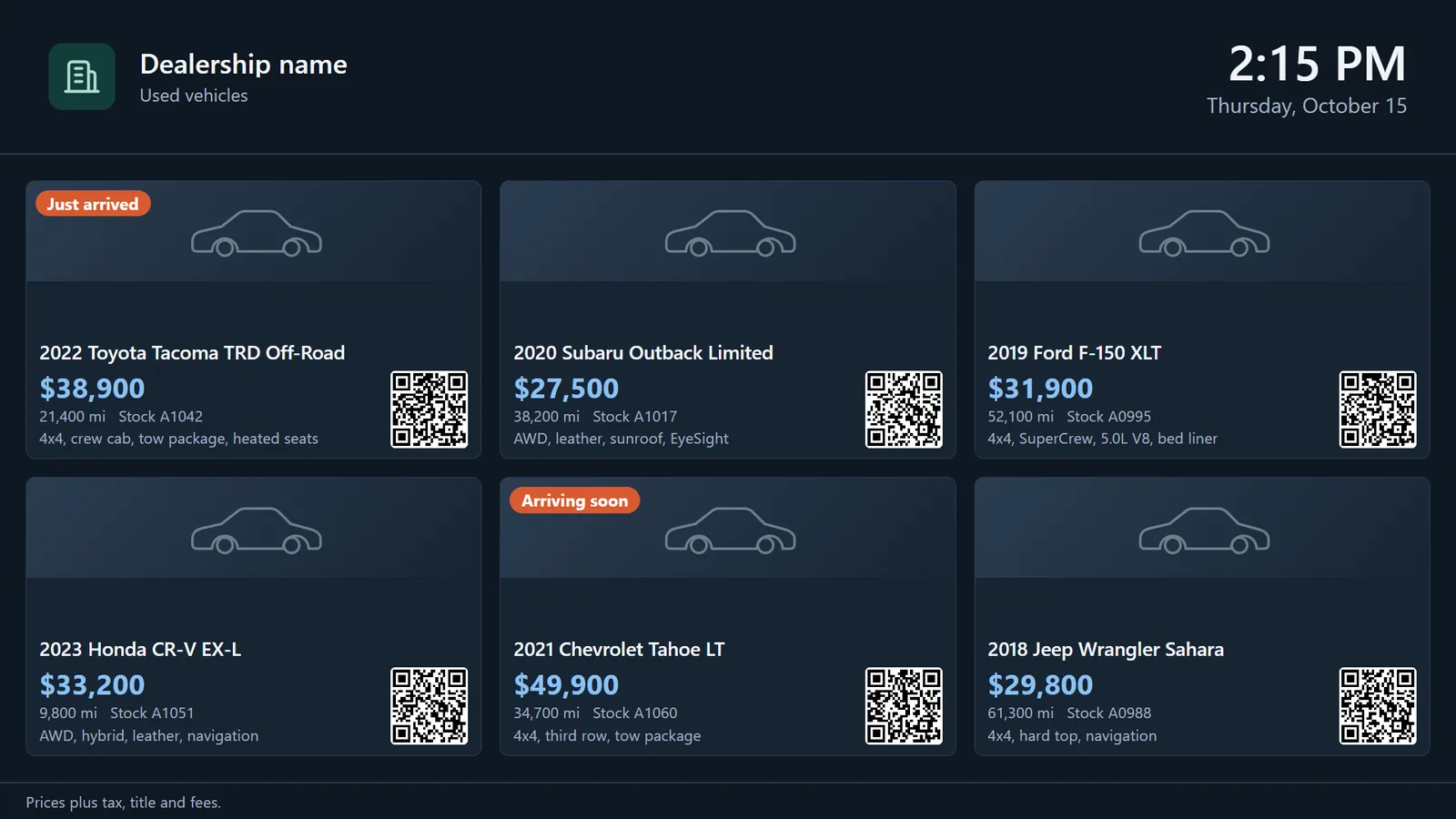This screenshot has height=819, width=1456.
Task: Click the $27,500 price
Action: pyautogui.click(x=566, y=389)
